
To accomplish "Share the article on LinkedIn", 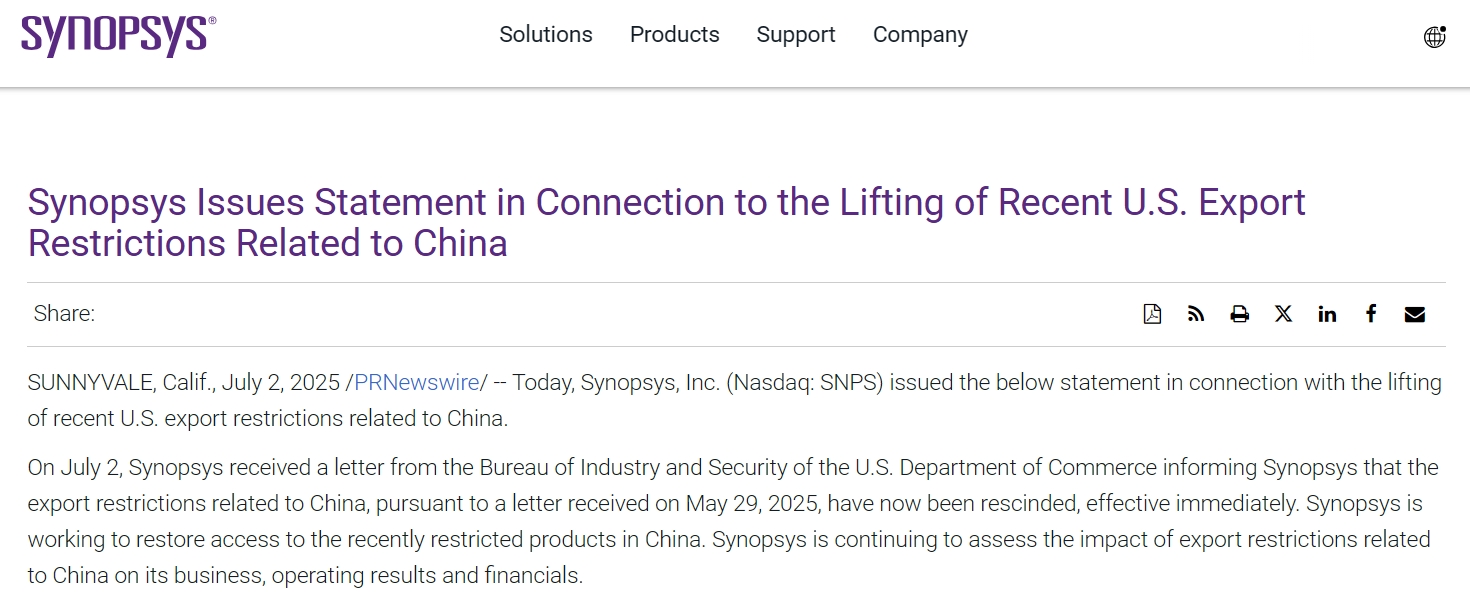I will (1327, 314).
